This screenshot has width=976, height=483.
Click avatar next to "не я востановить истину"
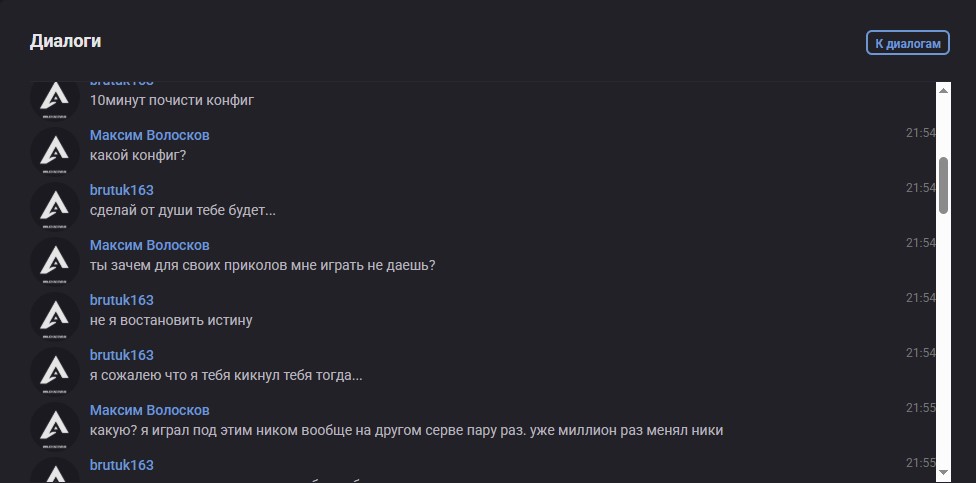point(55,317)
